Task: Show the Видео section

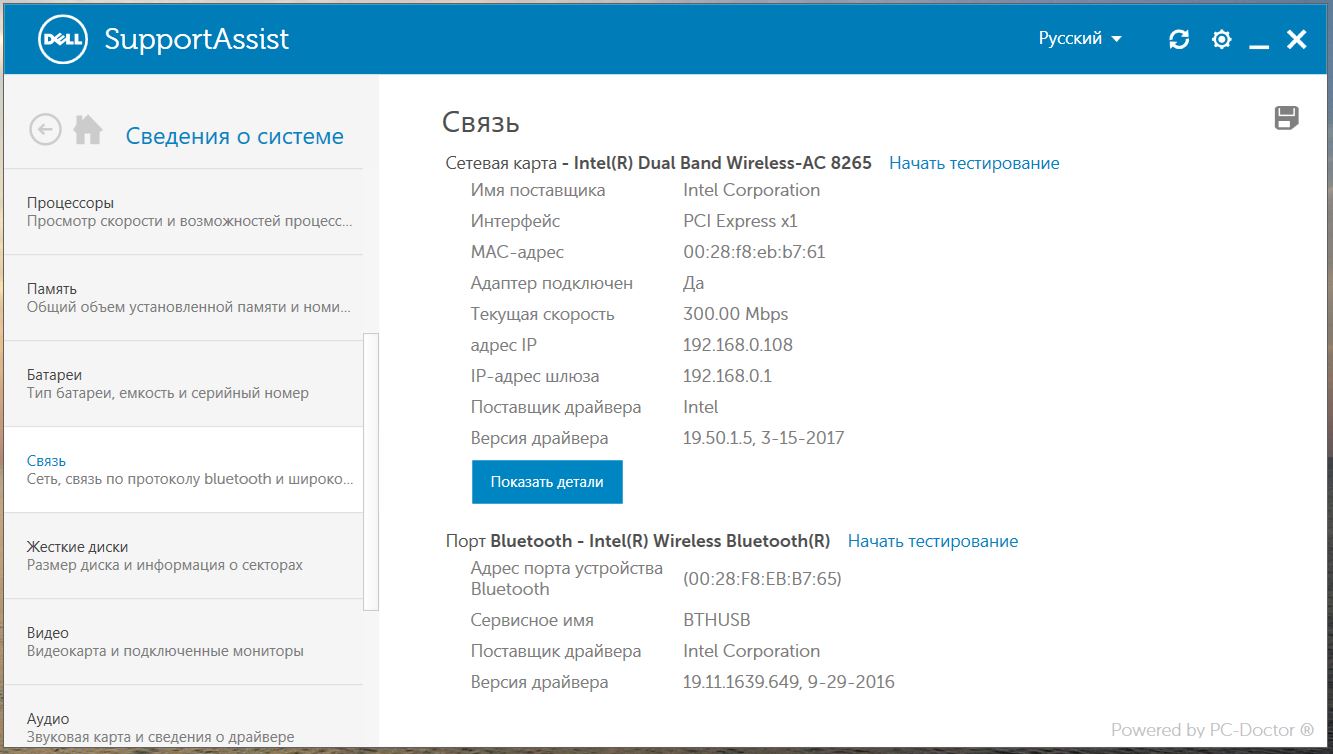Action: [183, 642]
